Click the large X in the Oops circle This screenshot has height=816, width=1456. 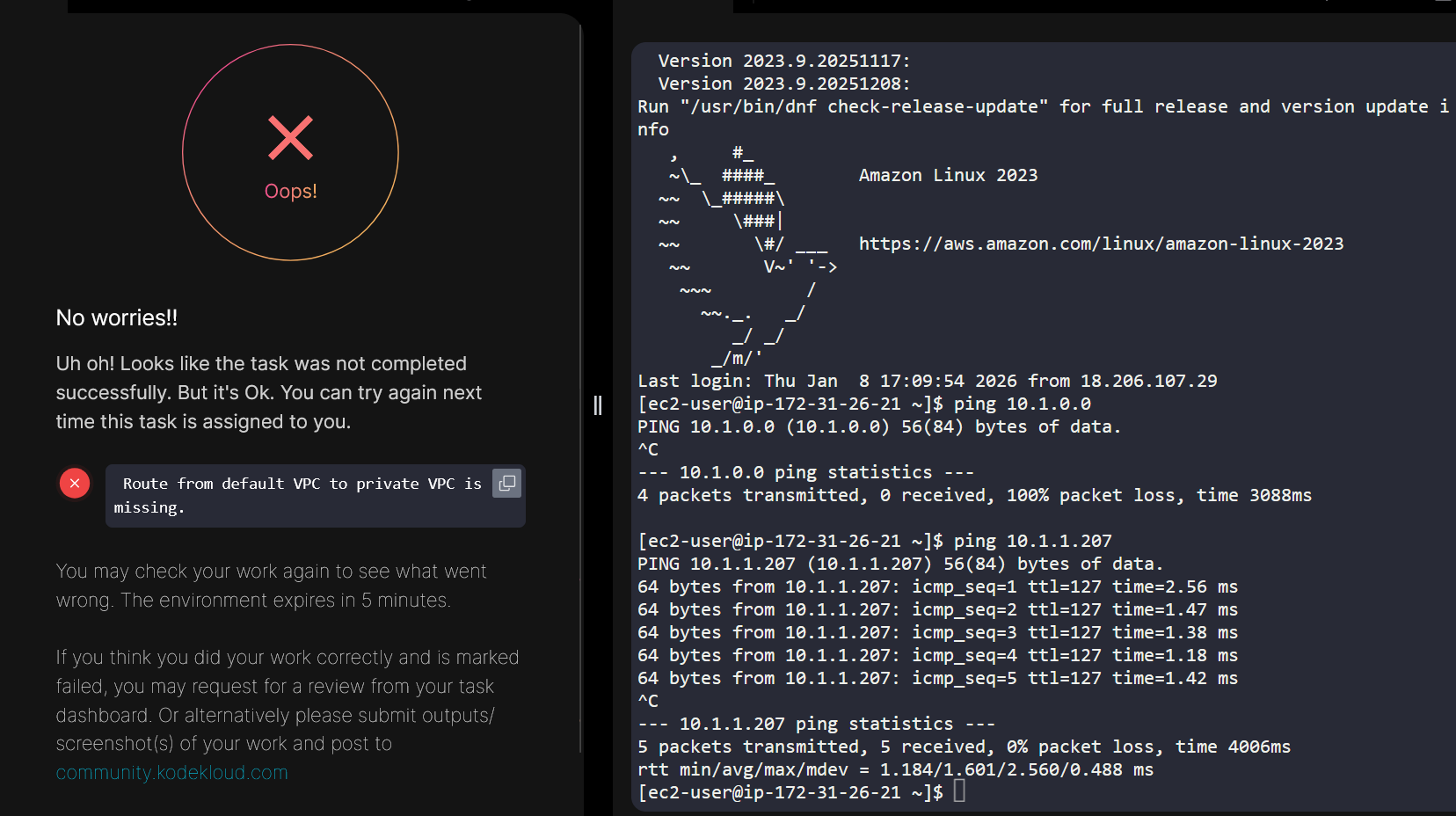[x=290, y=138]
